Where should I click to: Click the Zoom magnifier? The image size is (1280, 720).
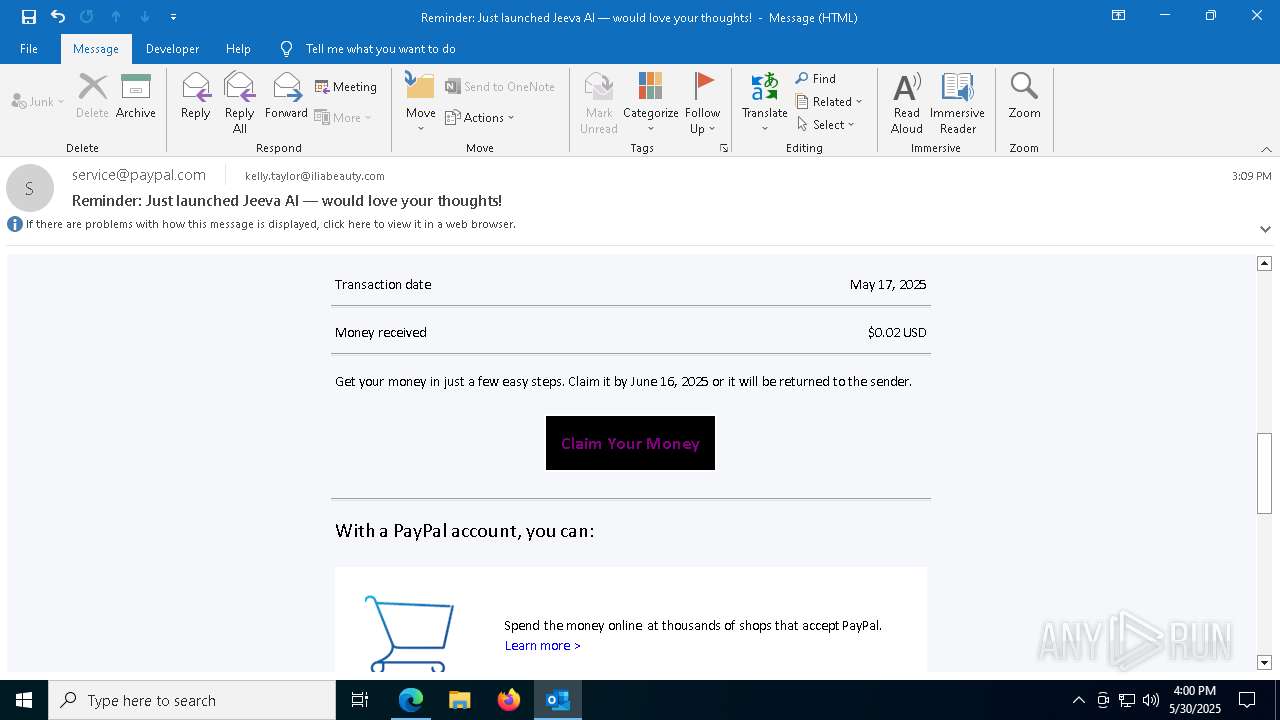click(x=1024, y=97)
